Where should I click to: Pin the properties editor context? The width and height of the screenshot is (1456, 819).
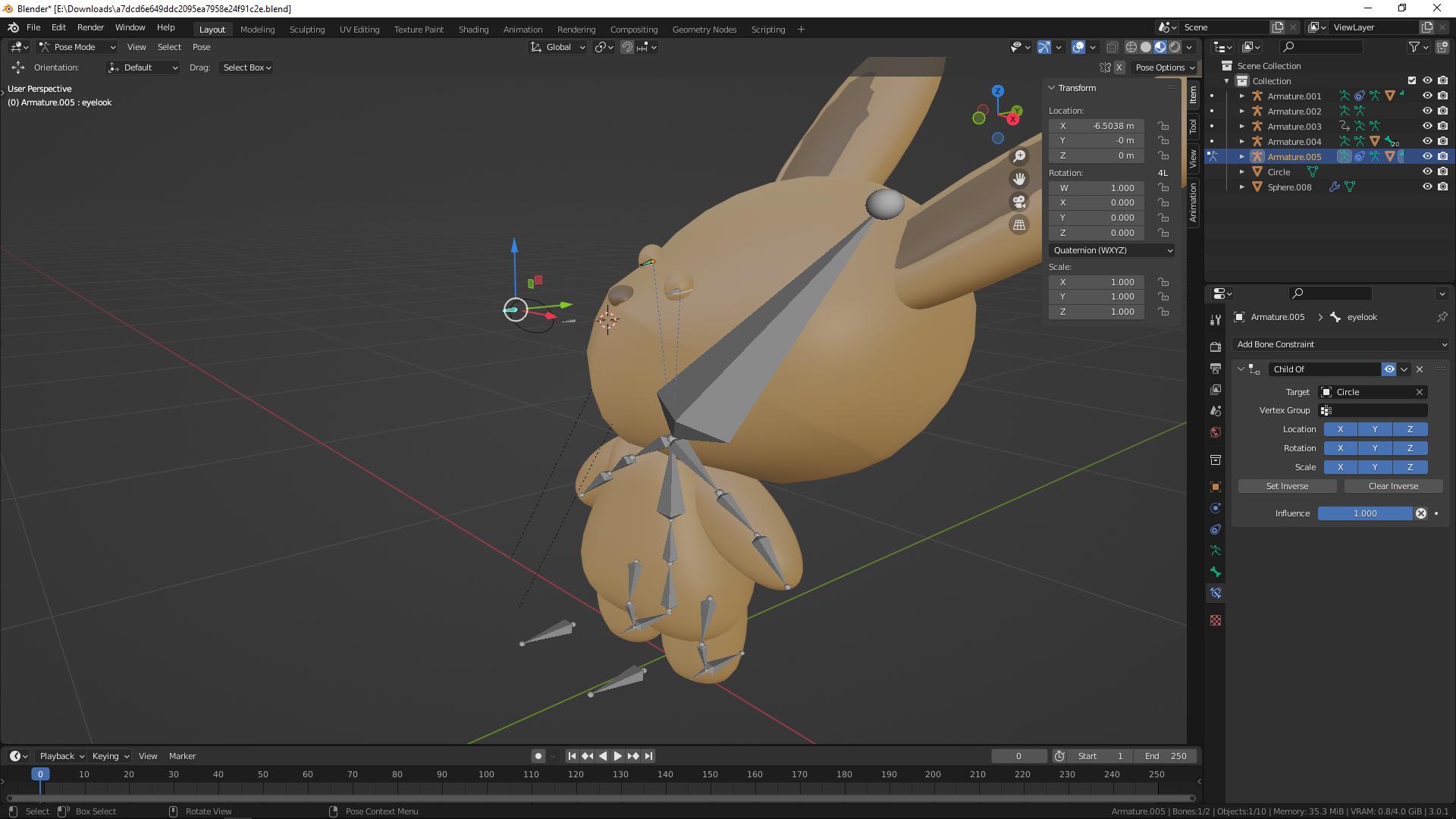pyautogui.click(x=1442, y=317)
